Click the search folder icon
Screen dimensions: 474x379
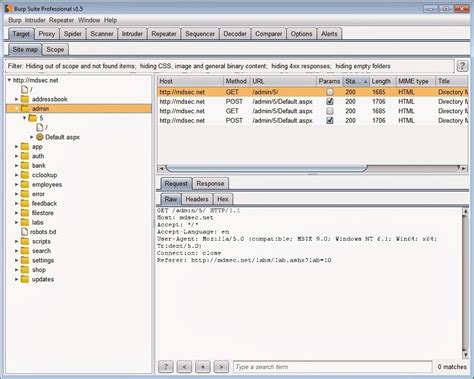click(25, 251)
